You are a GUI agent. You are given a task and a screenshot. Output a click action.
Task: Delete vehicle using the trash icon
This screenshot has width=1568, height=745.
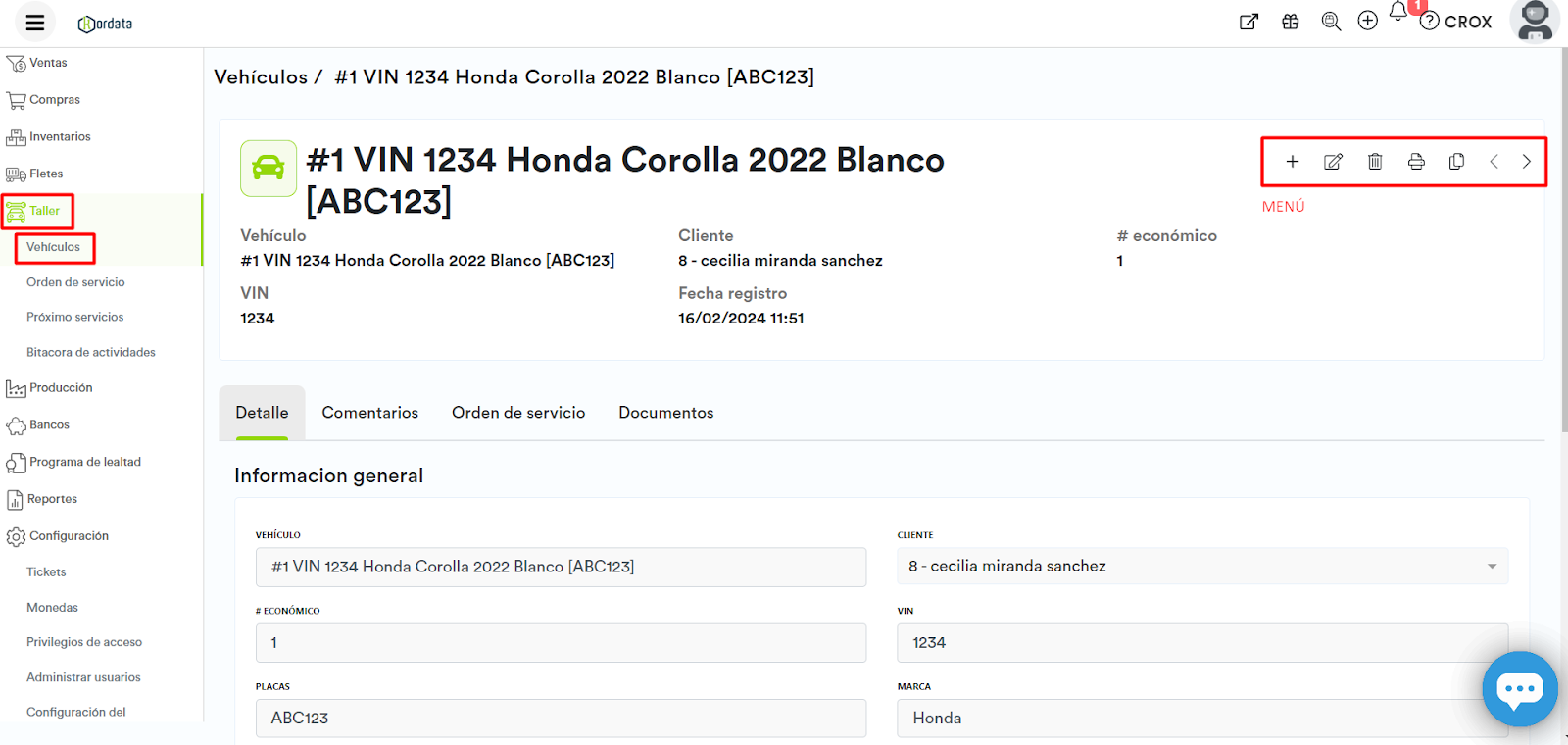1375,162
